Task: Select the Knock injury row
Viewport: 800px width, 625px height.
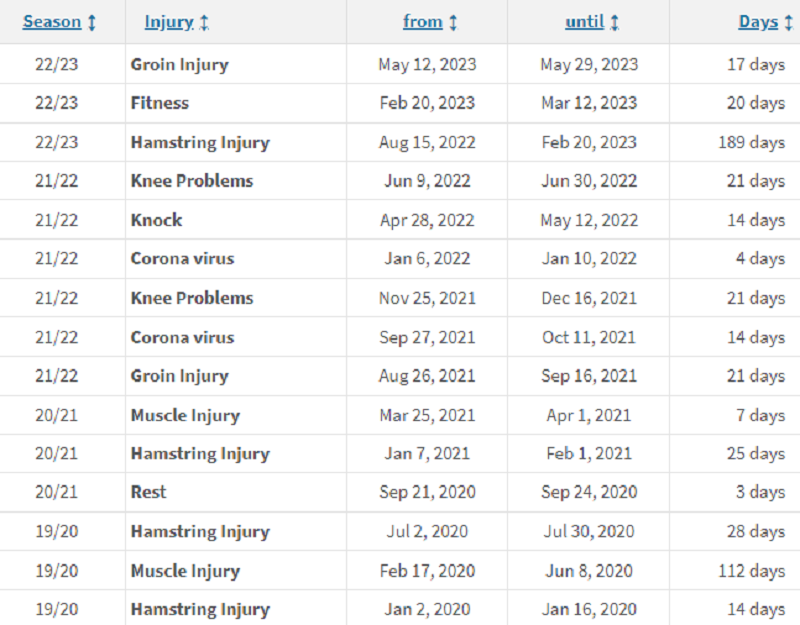Action: click(400, 220)
